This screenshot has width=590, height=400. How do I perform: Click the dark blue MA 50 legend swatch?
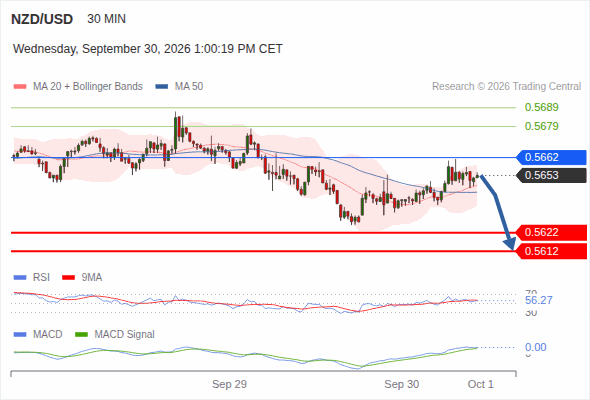161,87
